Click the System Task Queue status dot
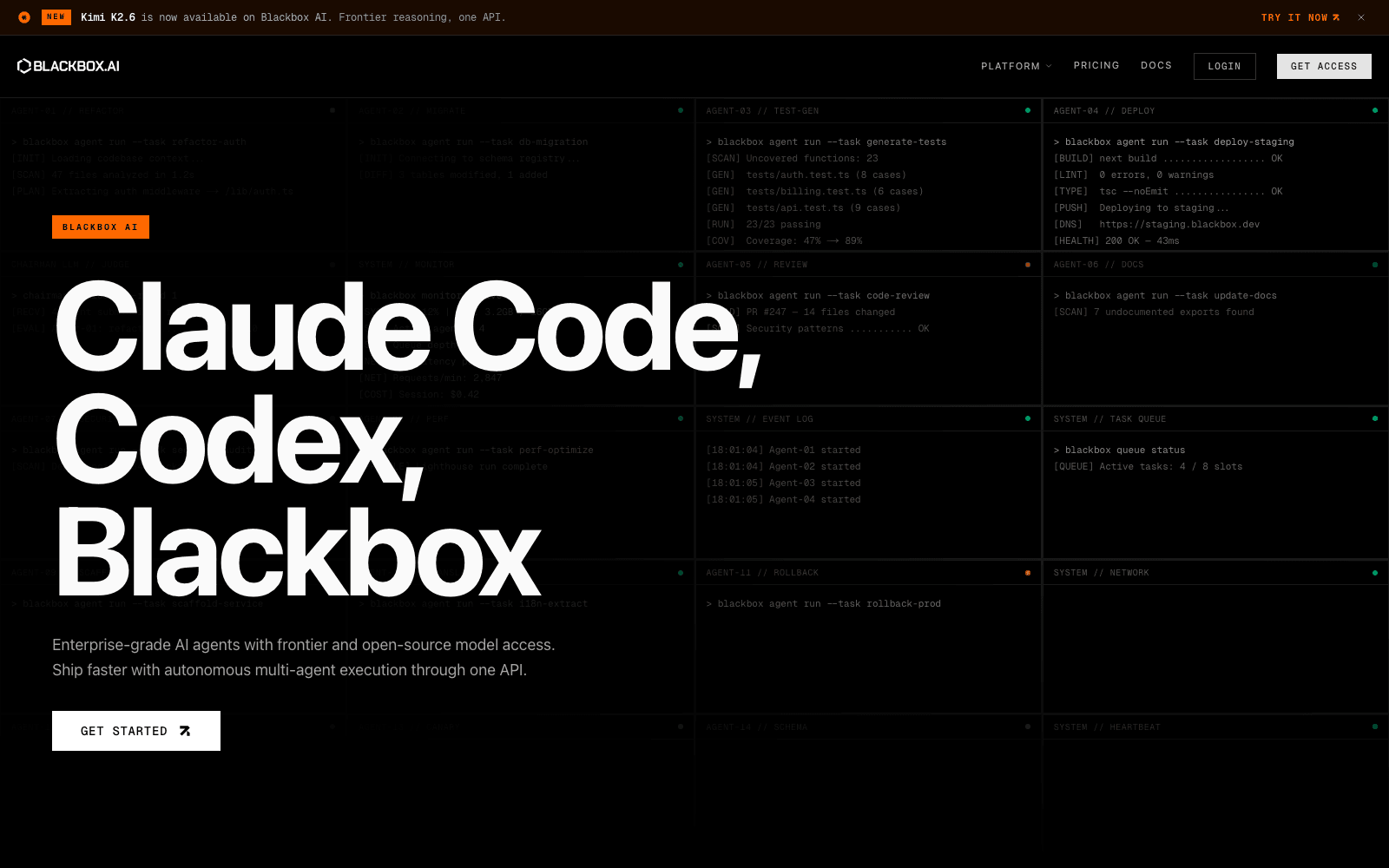This screenshot has width=1389, height=868. click(x=1375, y=418)
